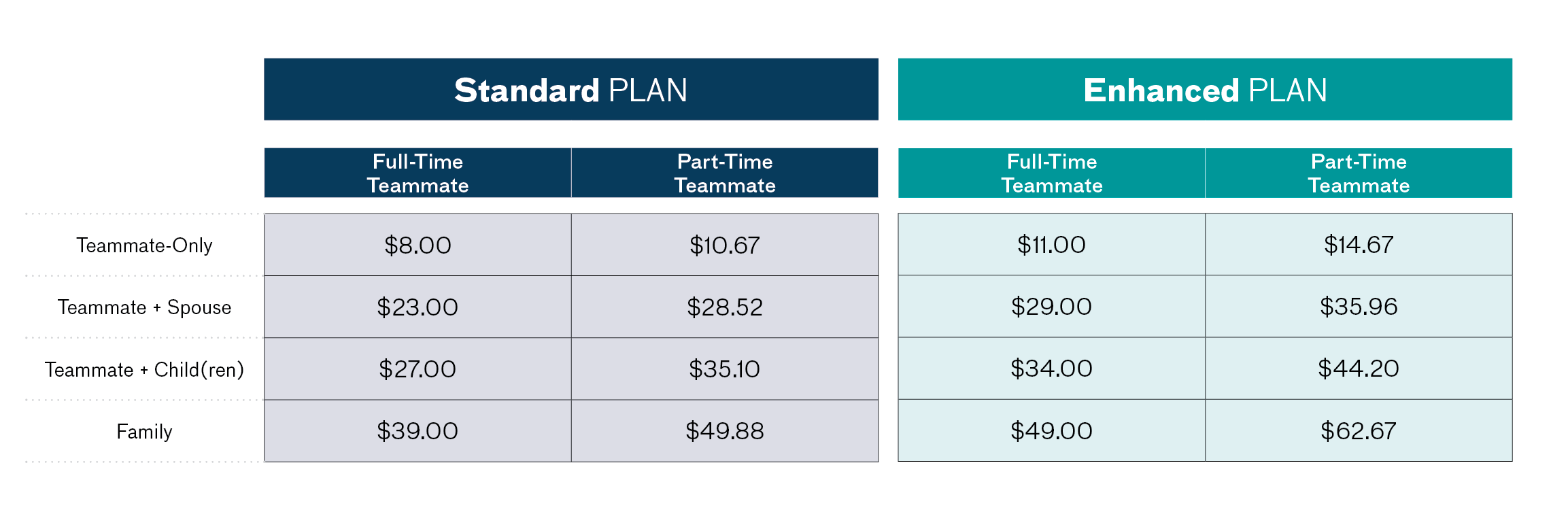
Task: Pick the $23.00 price cell
Action: click(417, 307)
